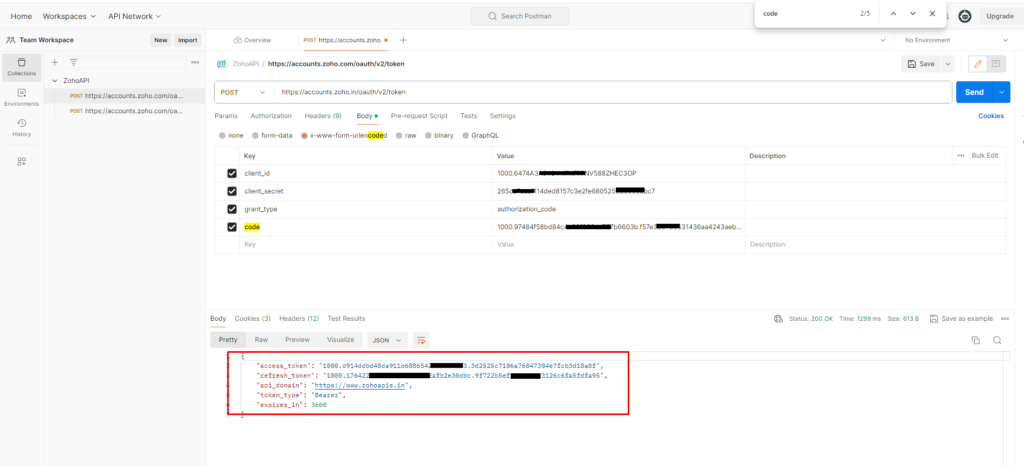Click the edit pencil icon near Save
This screenshot has height=466, width=1024.
pos(976,63)
